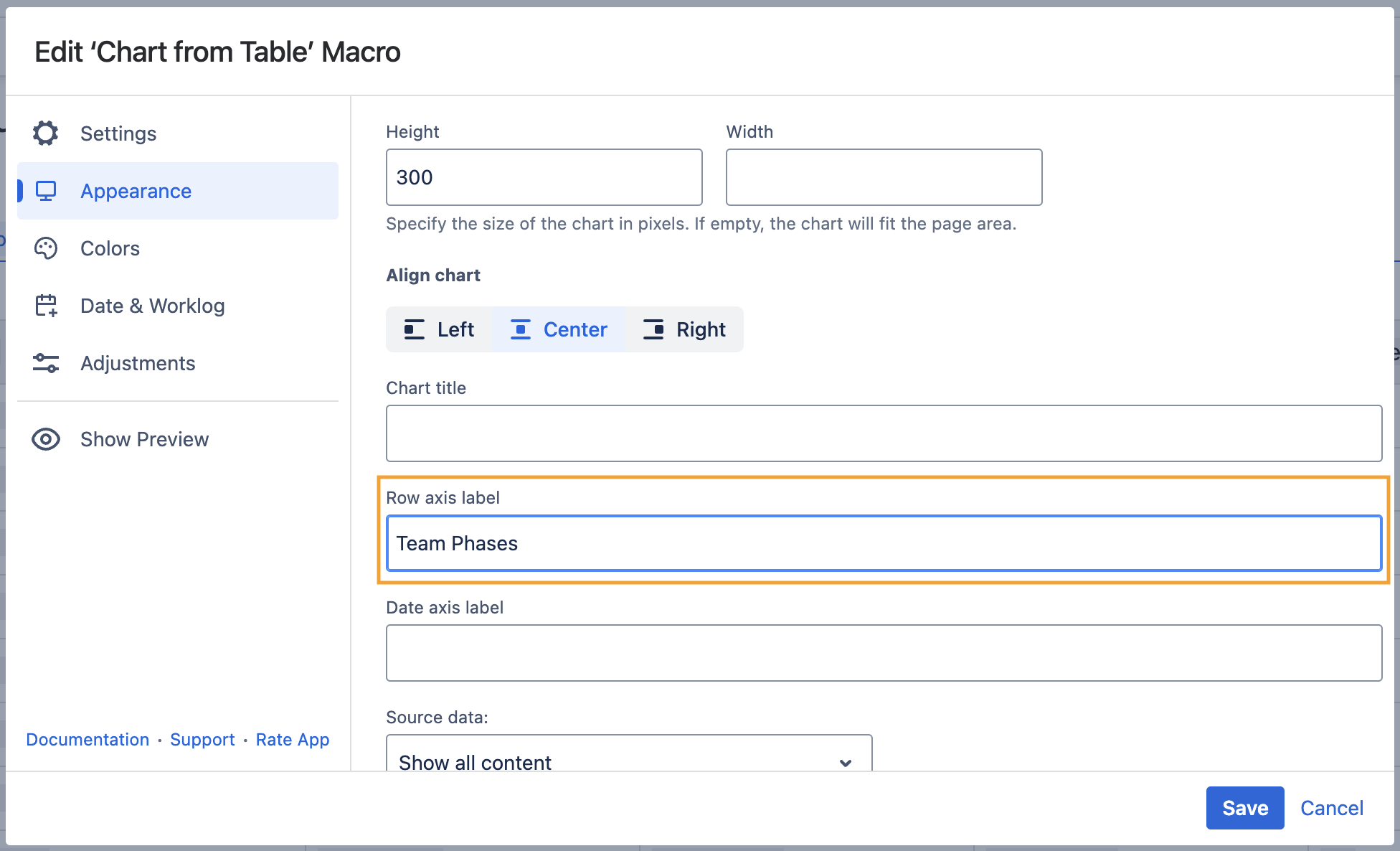Screen dimensions: 1400x851
Task: Select Center chart alignment
Action: (559, 329)
